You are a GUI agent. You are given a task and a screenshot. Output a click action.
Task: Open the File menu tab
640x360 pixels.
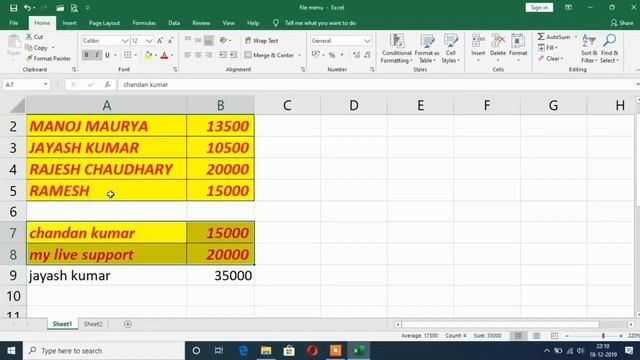pyautogui.click(x=13, y=23)
